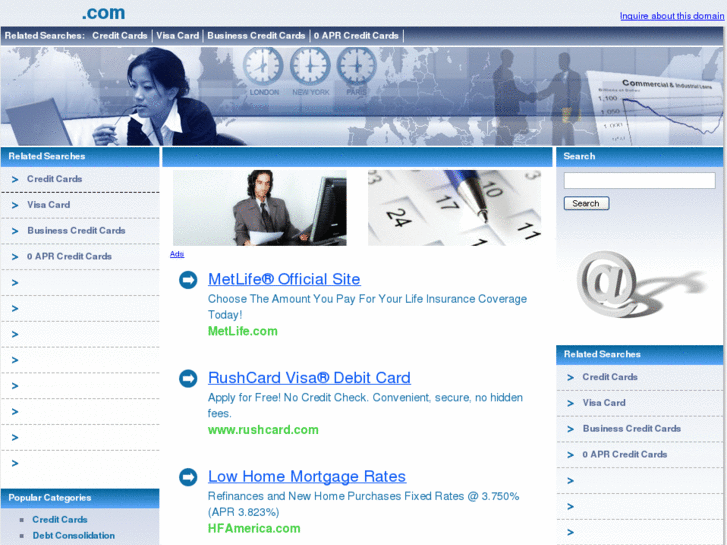Viewport: 727px width, 545px height.
Task: Visit the HFAmerica.com green URL
Action: (254, 528)
